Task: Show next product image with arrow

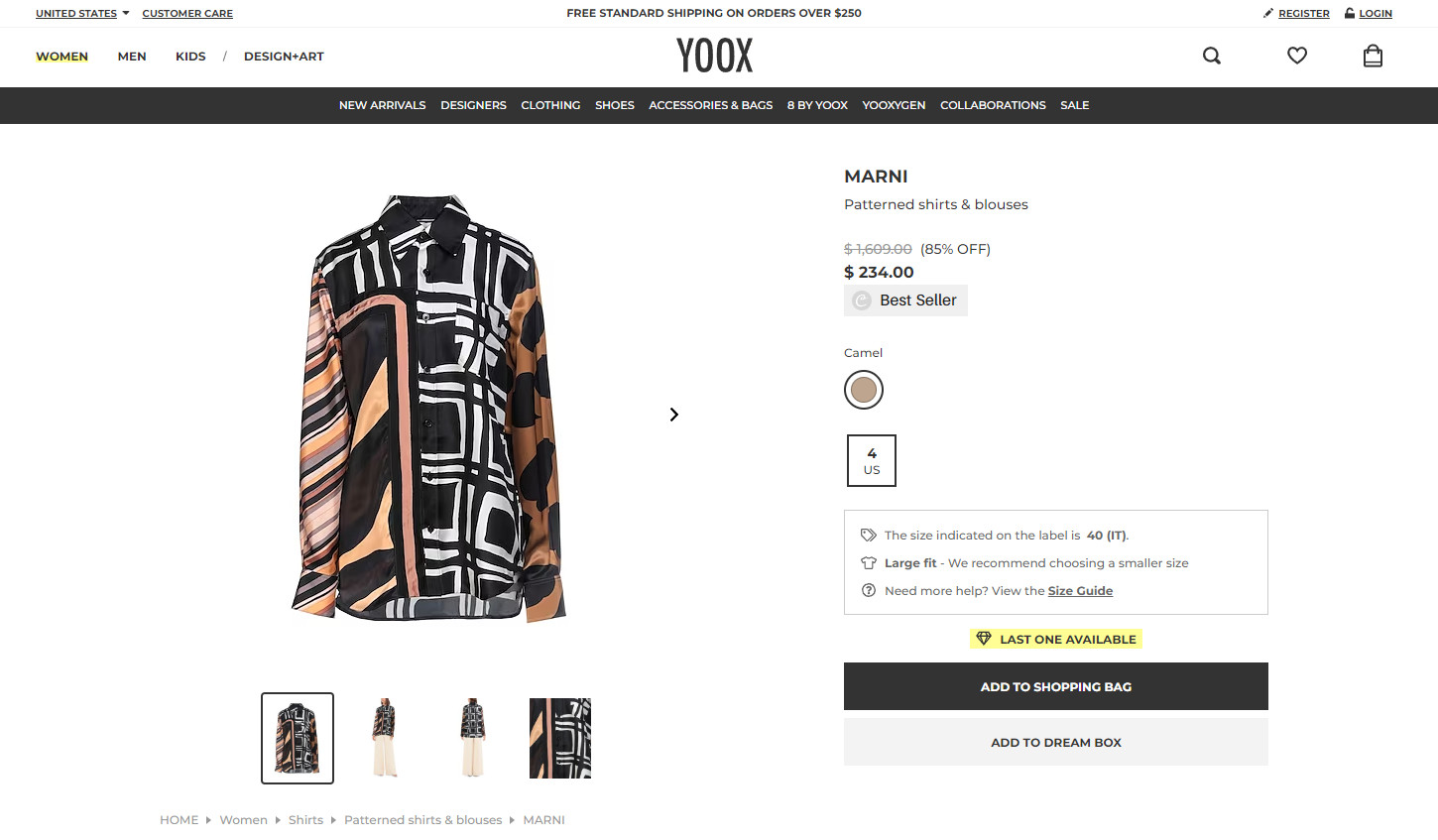Action: (674, 415)
